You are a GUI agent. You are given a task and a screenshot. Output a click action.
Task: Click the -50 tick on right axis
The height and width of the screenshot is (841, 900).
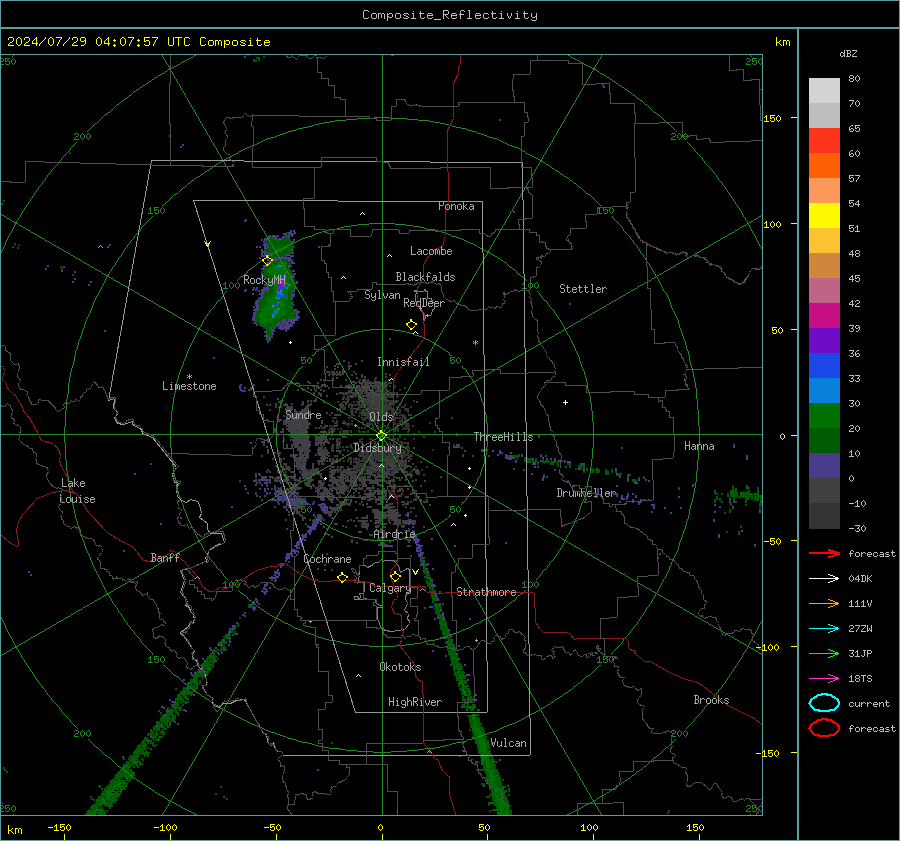pyautogui.click(x=772, y=541)
